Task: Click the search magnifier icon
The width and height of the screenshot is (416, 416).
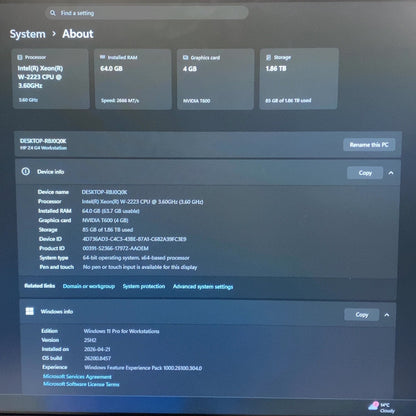Action: [53, 13]
